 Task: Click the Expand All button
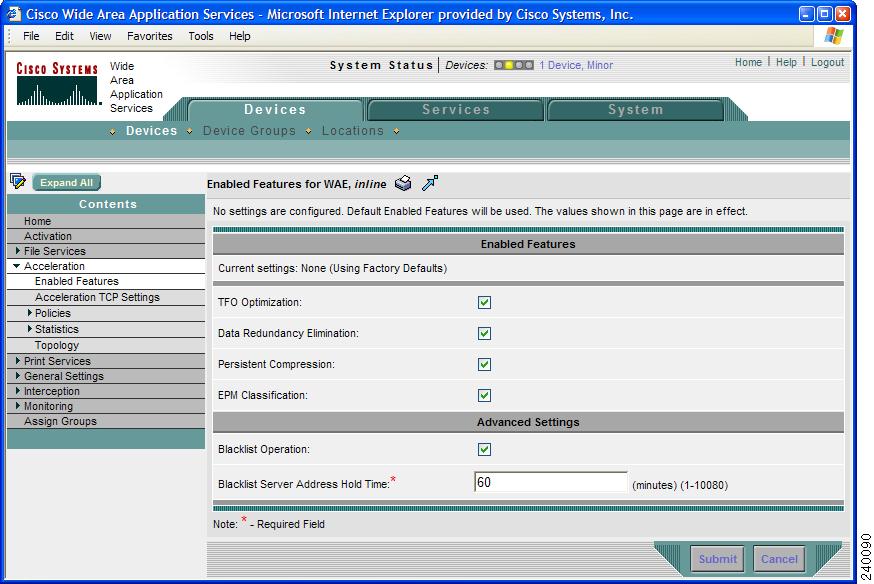66,182
